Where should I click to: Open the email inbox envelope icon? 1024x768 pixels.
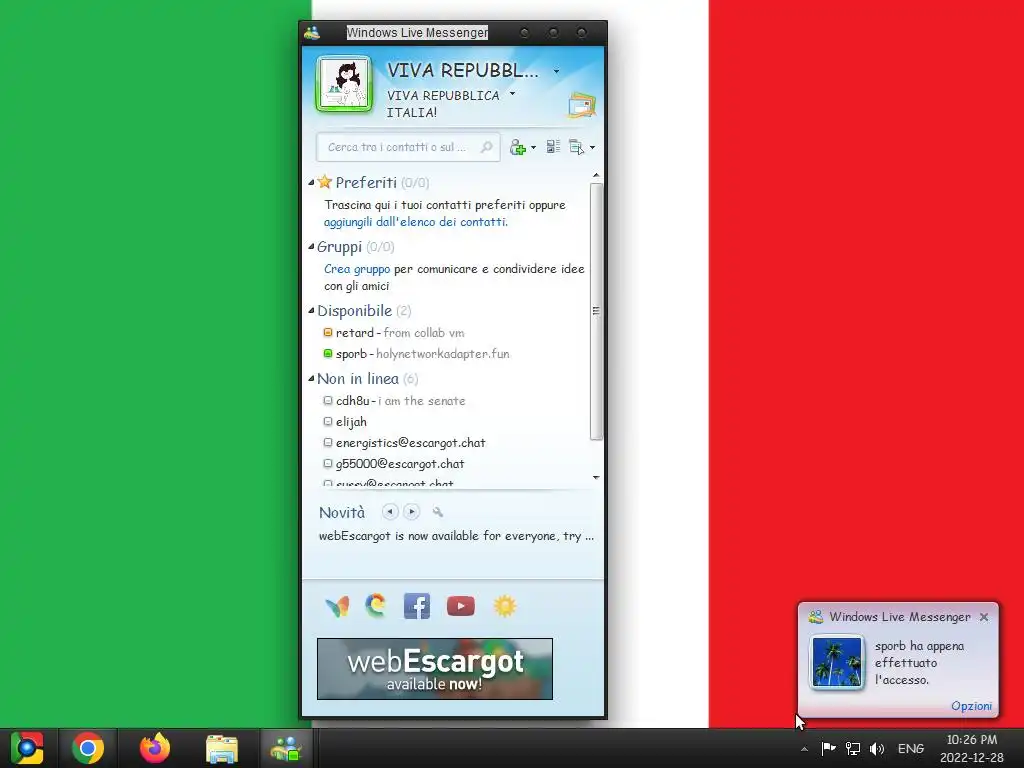tap(581, 105)
